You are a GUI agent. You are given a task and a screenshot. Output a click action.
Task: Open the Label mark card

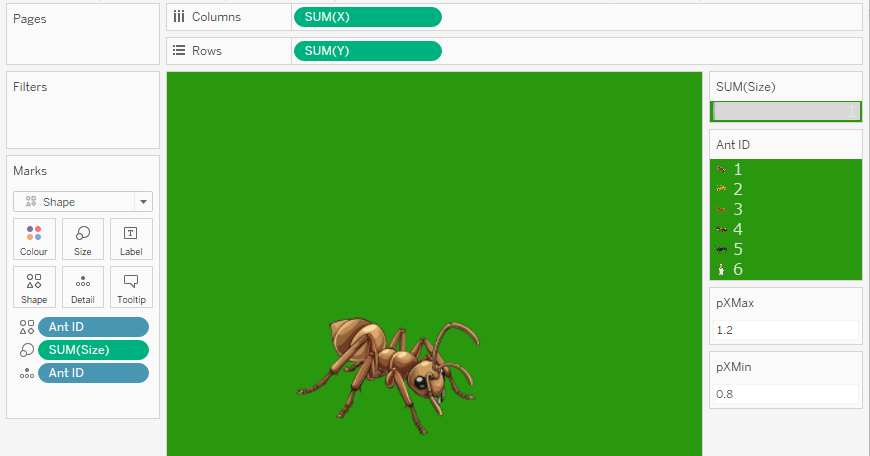(x=131, y=239)
